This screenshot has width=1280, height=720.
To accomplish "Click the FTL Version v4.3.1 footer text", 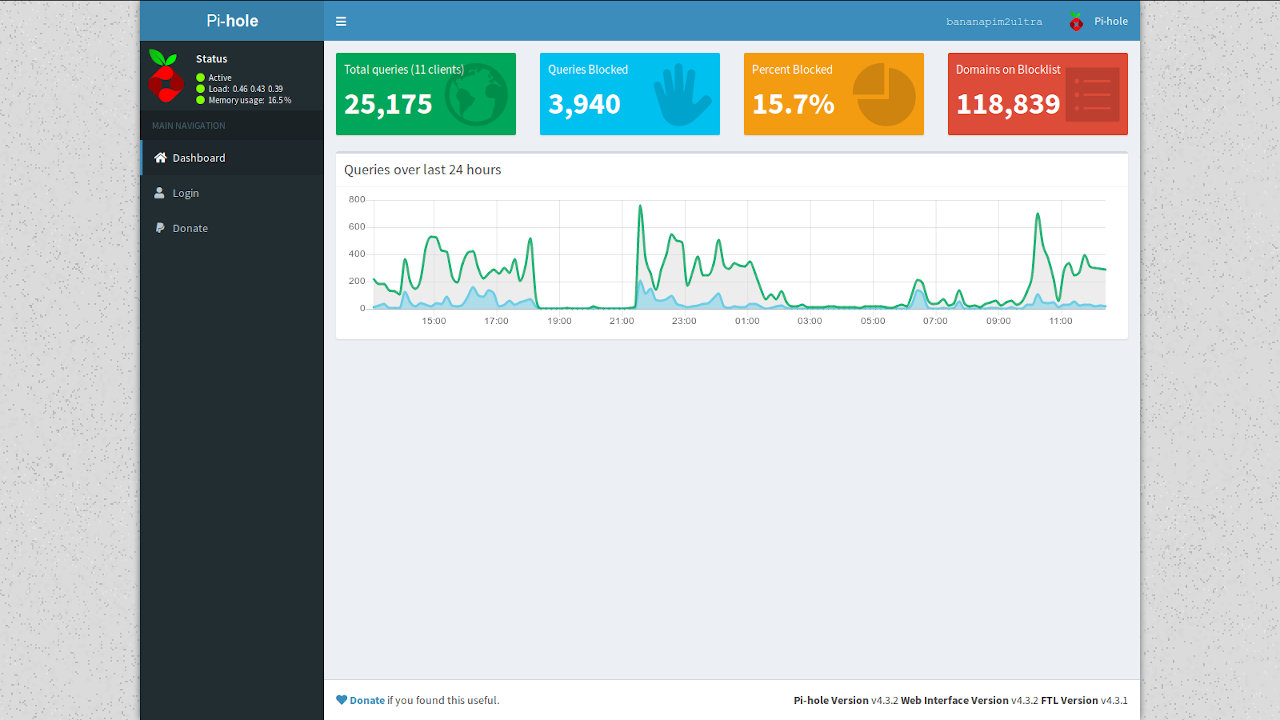I will [1084, 700].
